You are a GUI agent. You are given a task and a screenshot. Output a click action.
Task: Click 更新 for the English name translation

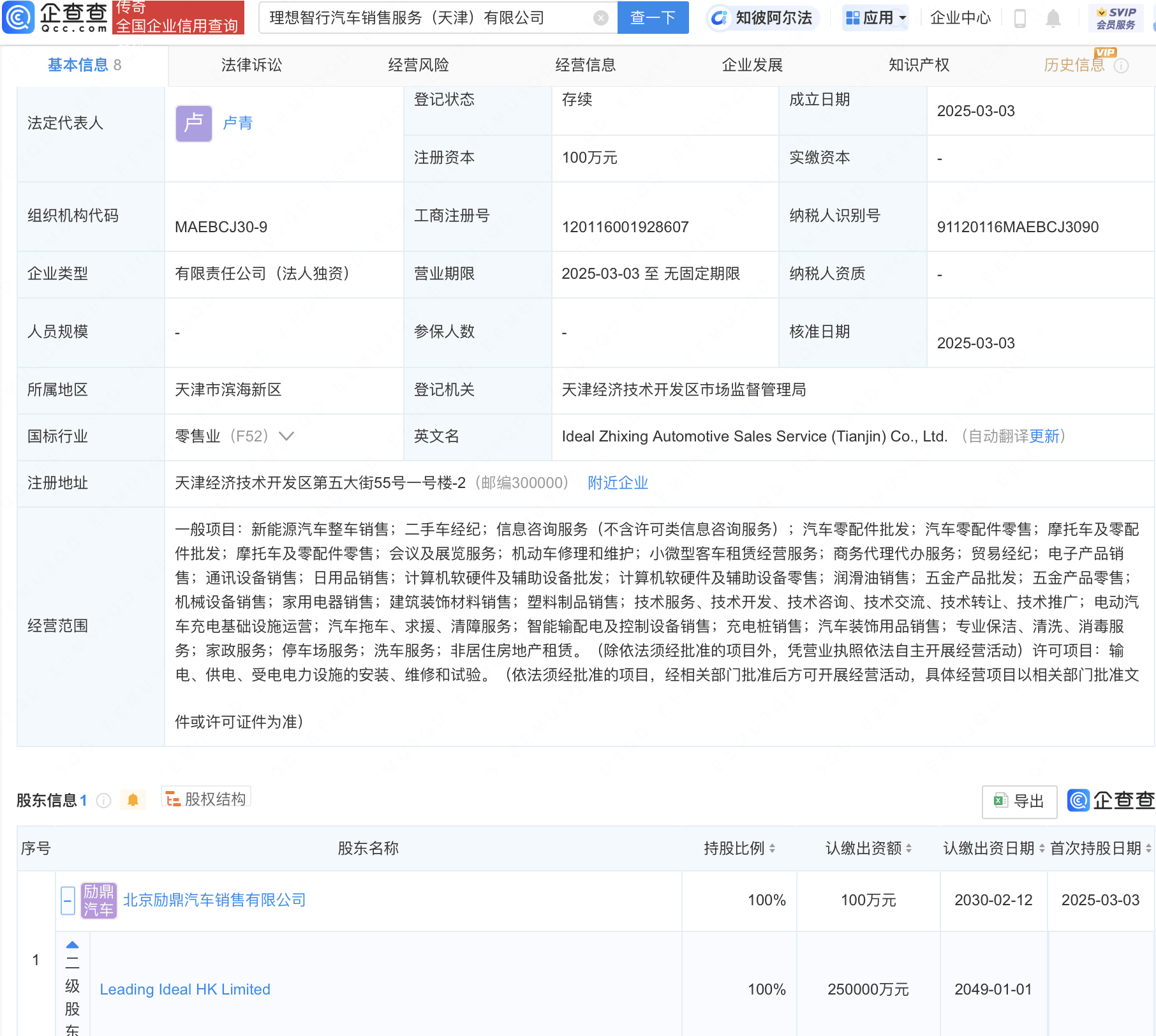[x=1044, y=436]
